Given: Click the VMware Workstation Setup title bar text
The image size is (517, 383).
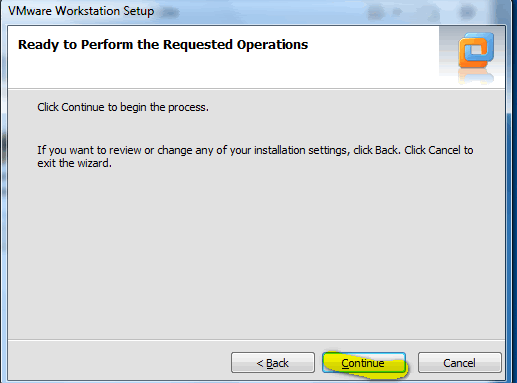Looking at the screenshot, I should click(81, 11).
